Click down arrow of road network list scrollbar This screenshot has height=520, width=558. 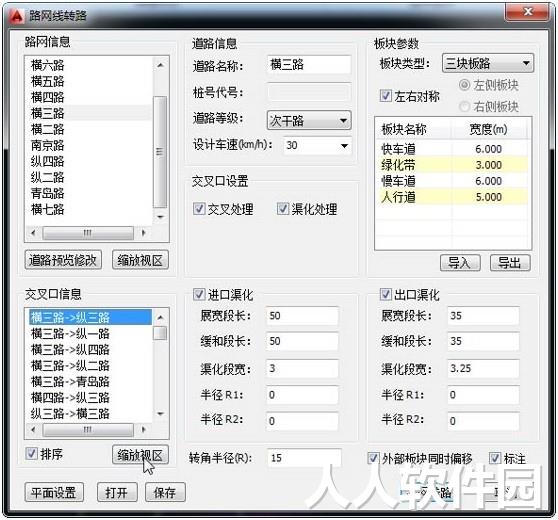160,217
